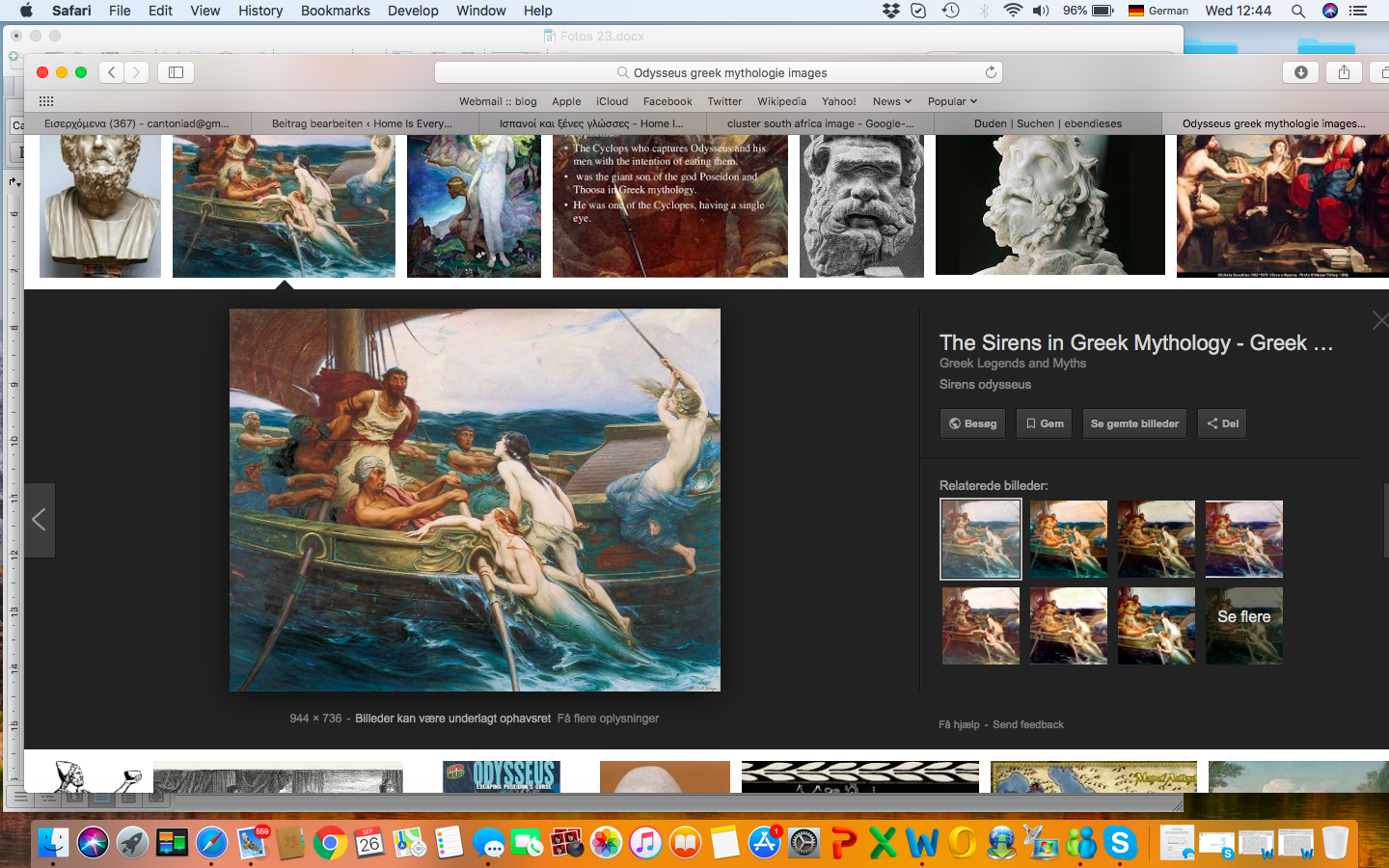Show the Top Sites grid icon

(46, 101)
